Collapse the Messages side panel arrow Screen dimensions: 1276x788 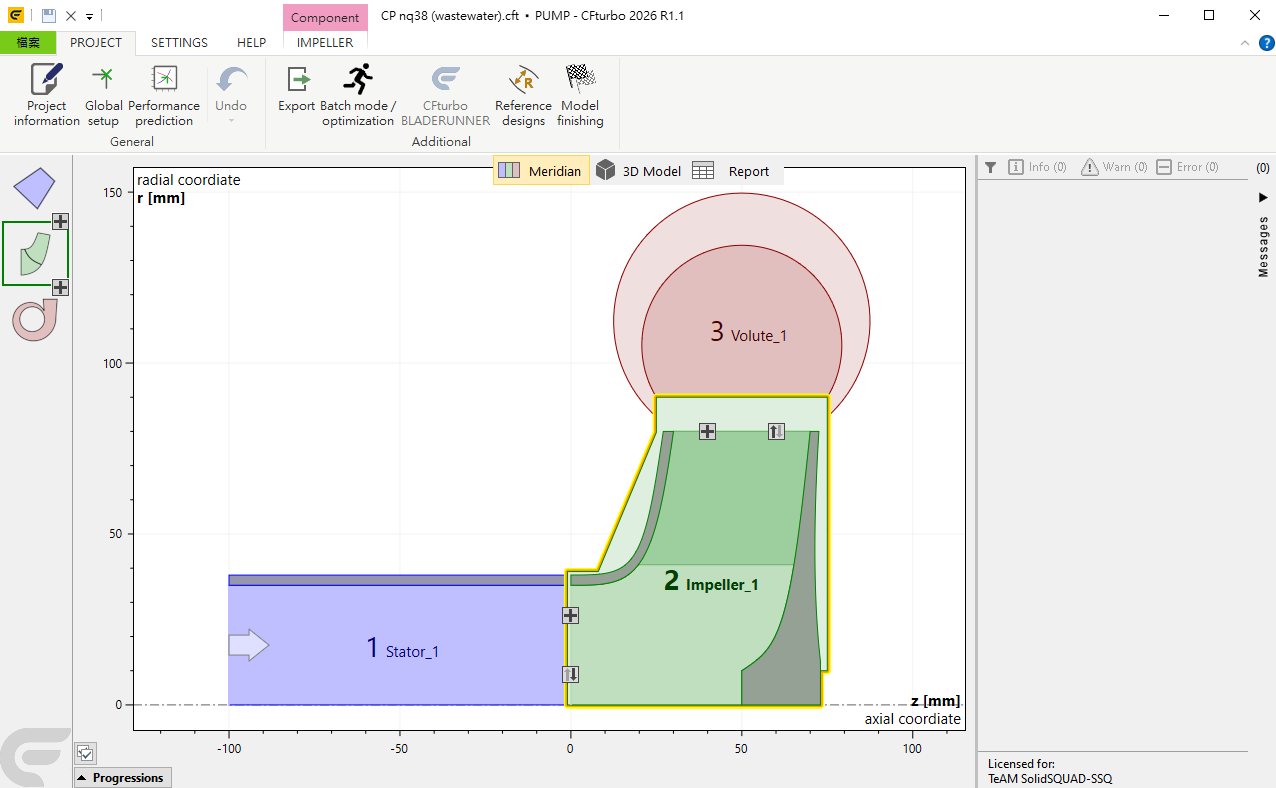[x=1263, y=197]
